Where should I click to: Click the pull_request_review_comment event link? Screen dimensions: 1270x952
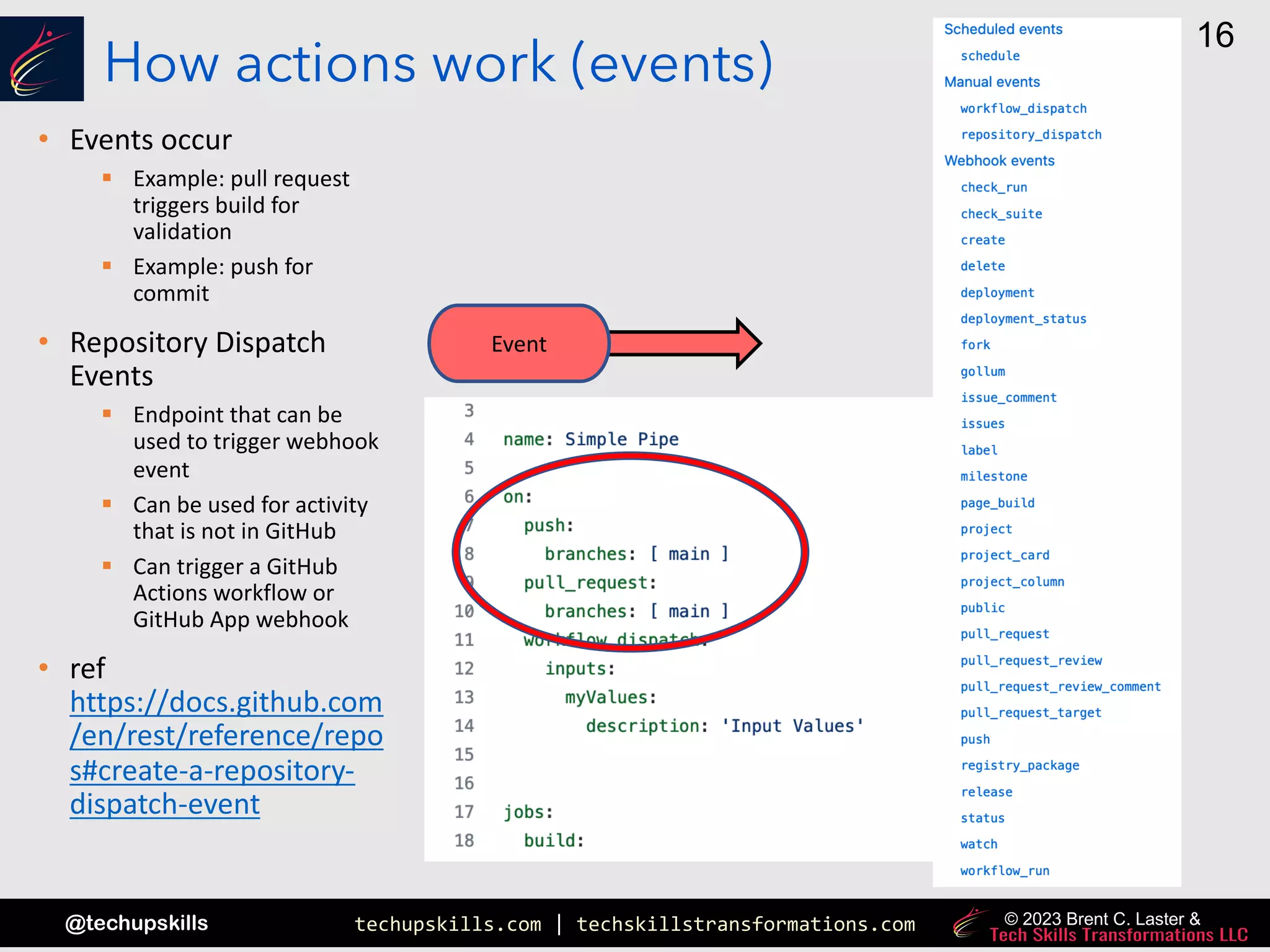pos(1060,687)
